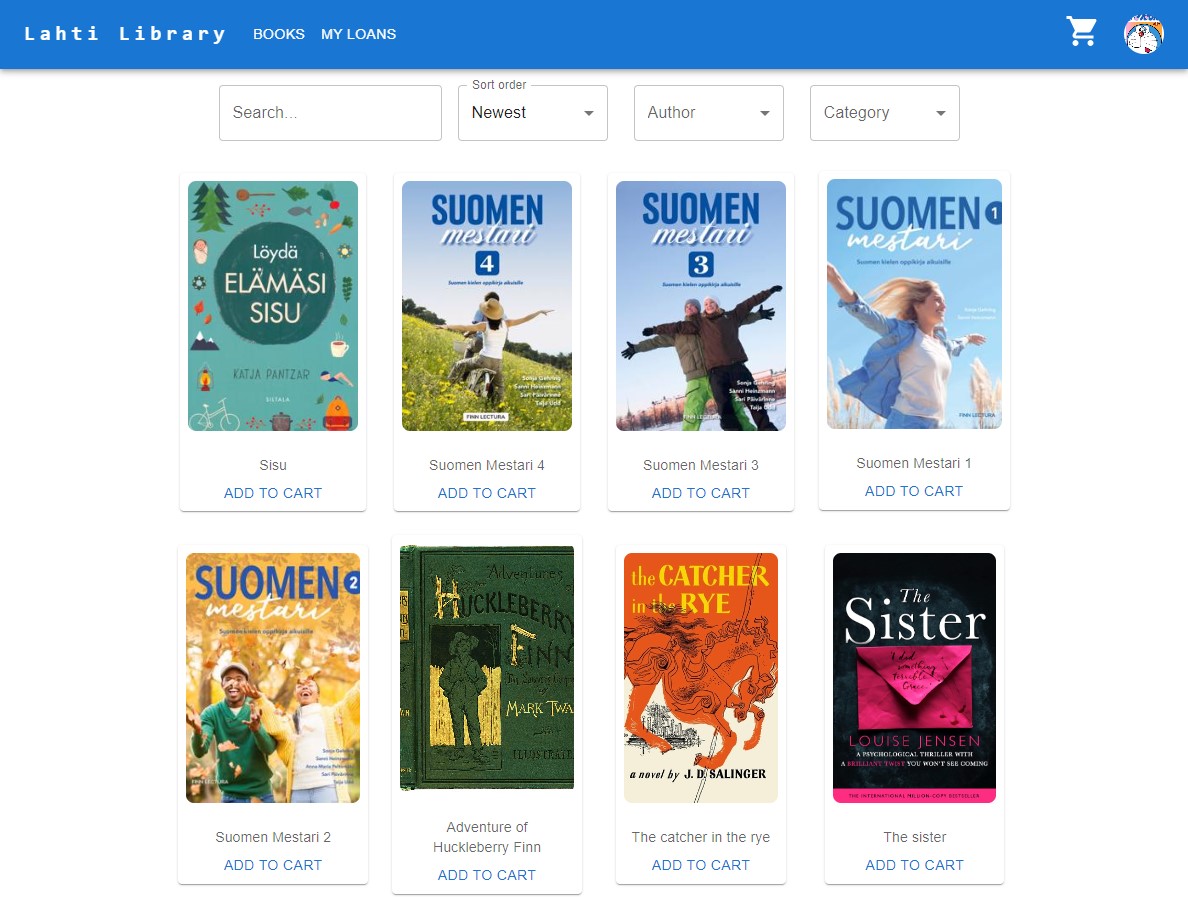Click the user profile avatar
The height and width of the screenshot is (897, 1188).
point(1143,34)
